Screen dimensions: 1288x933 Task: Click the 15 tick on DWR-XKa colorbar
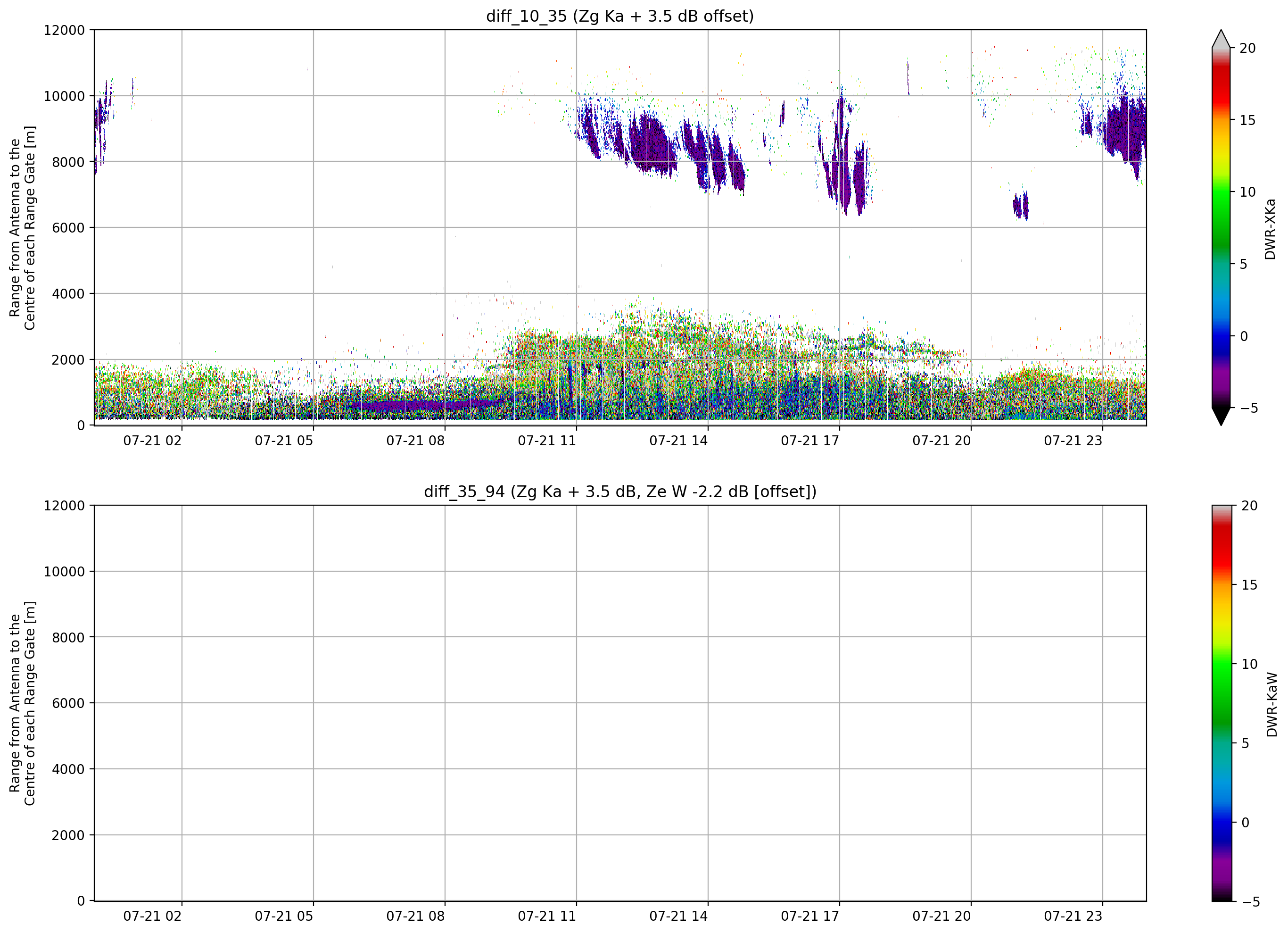[1247, 120]
